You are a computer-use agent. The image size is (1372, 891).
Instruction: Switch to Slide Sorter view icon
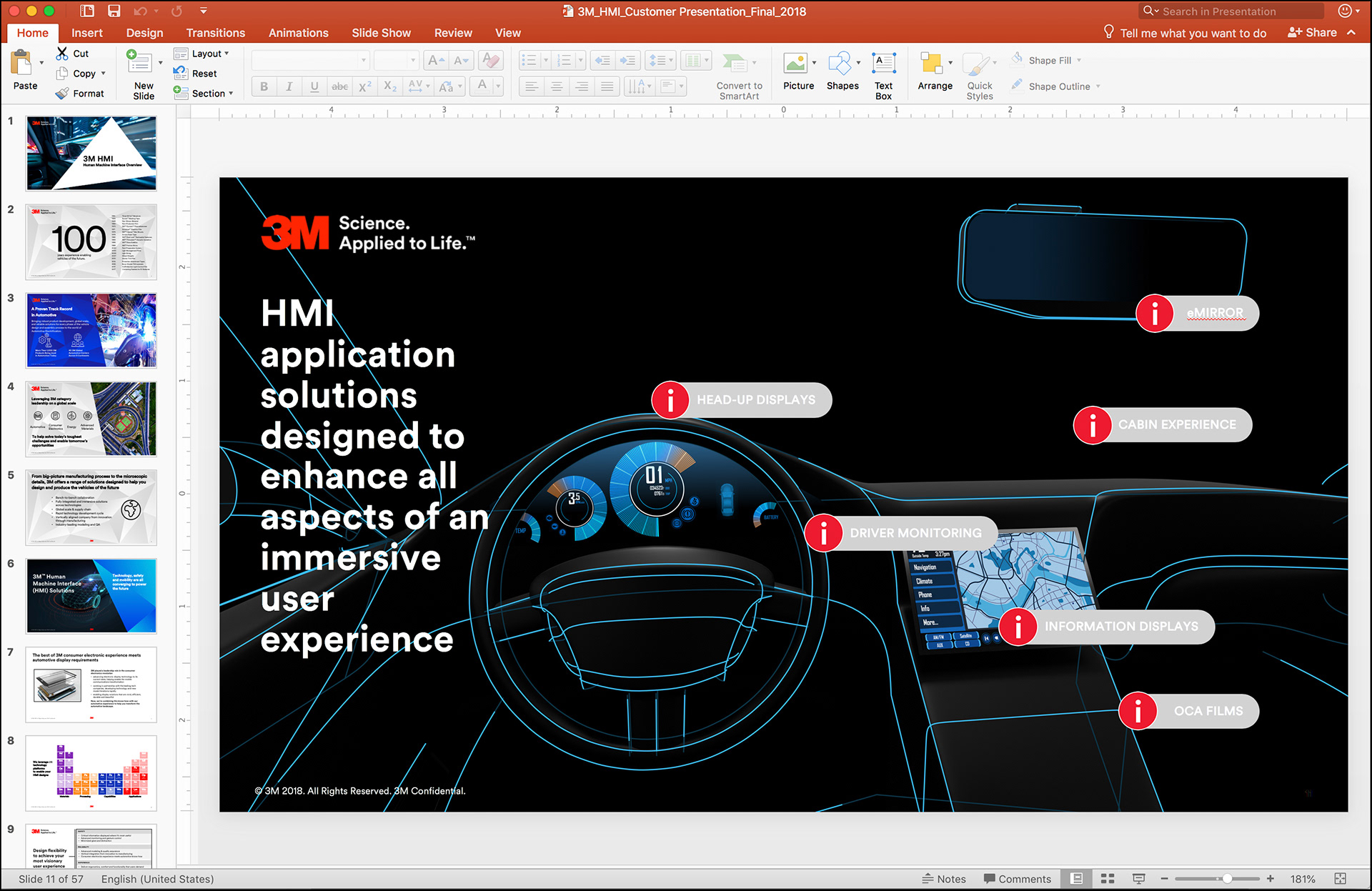(1108, 878)
